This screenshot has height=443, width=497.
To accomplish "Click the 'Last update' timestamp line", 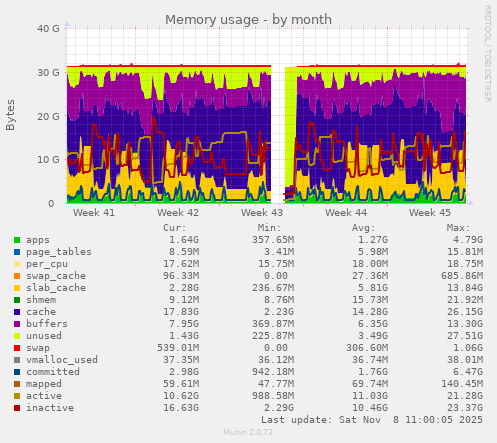I will [x=372, y=420].
